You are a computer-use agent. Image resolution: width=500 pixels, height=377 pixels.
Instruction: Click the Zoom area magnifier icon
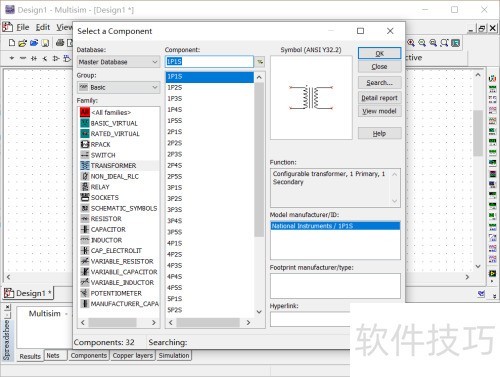(x=433, y=43)
